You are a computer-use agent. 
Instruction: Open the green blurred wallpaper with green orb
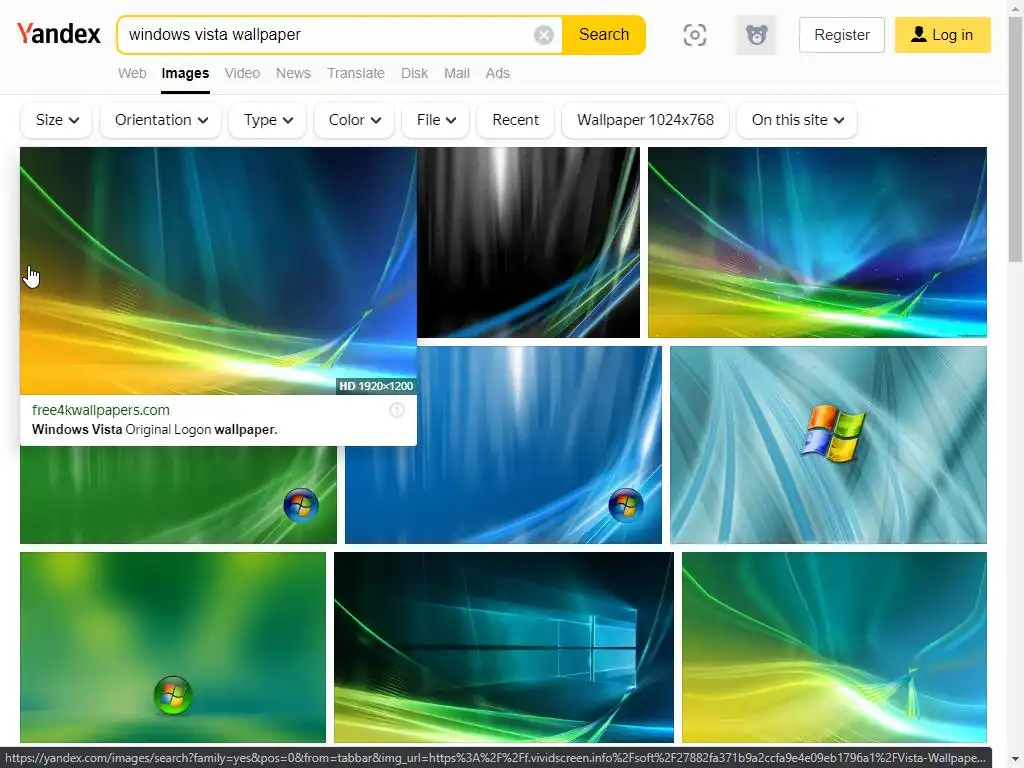point(173,647)
